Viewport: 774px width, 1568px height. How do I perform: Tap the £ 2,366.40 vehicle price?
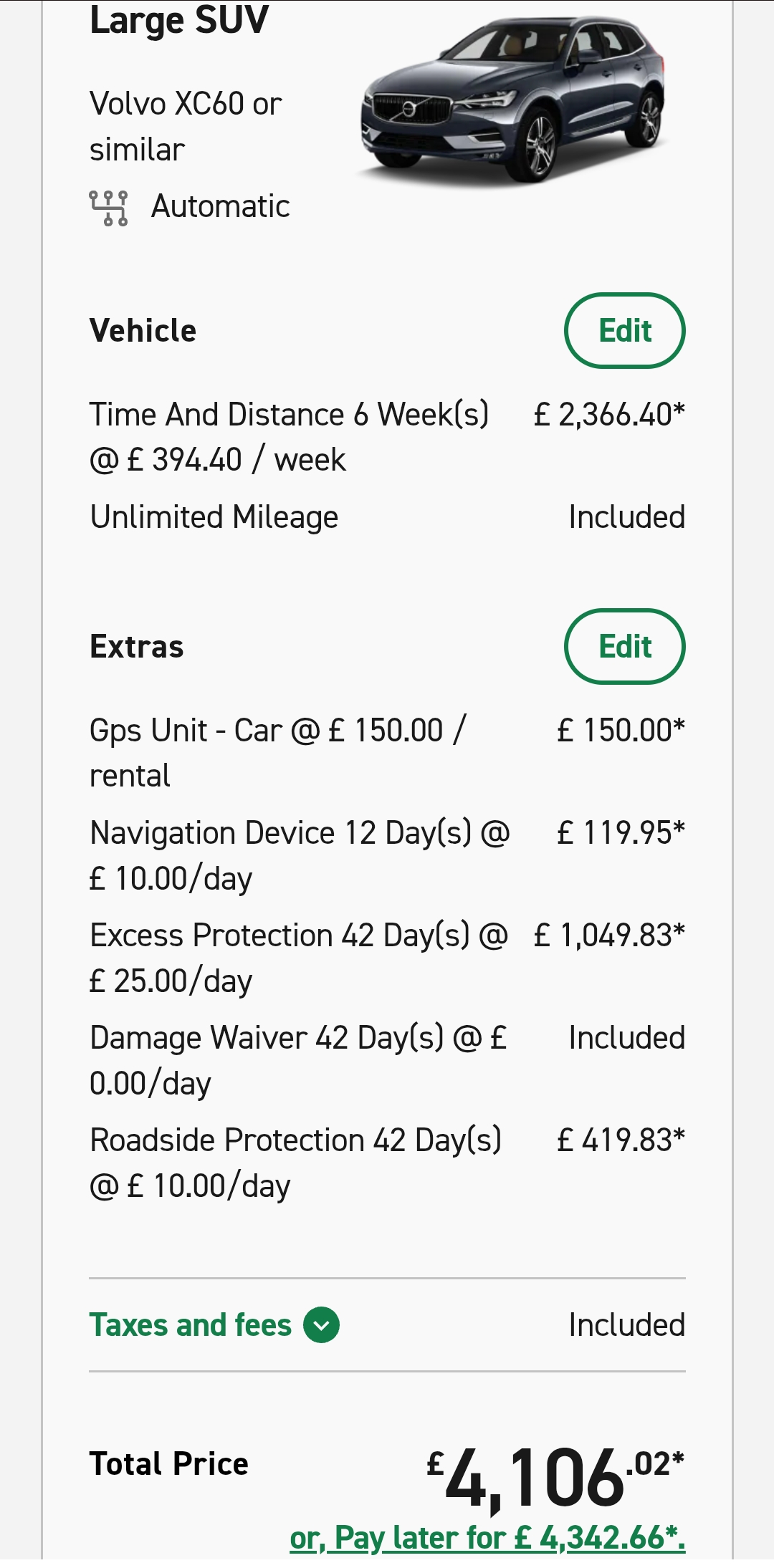pyautogui.click(x=609, y=415)
